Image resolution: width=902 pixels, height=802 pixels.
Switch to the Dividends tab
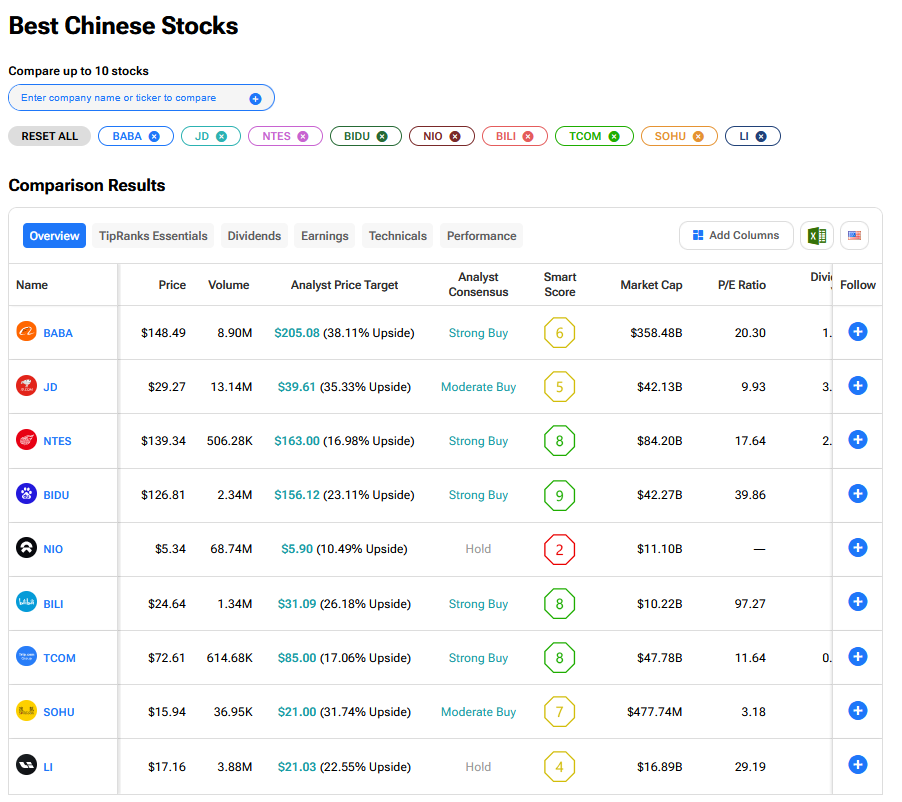pyautogui.click(x=254, y=236)
